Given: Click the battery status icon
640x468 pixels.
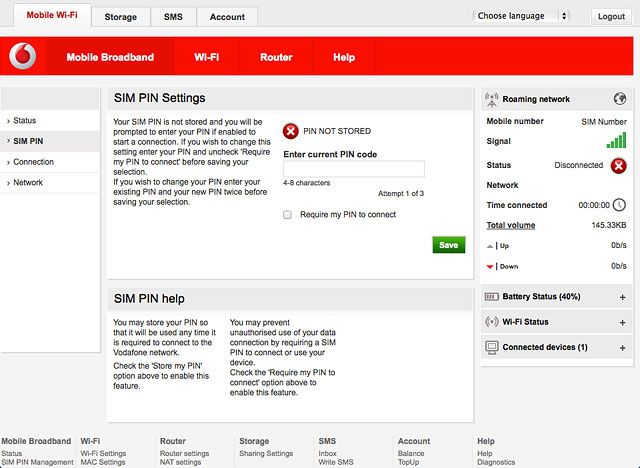Looking at the screenshot, I should pyautogui.click(x=491, y=297).
